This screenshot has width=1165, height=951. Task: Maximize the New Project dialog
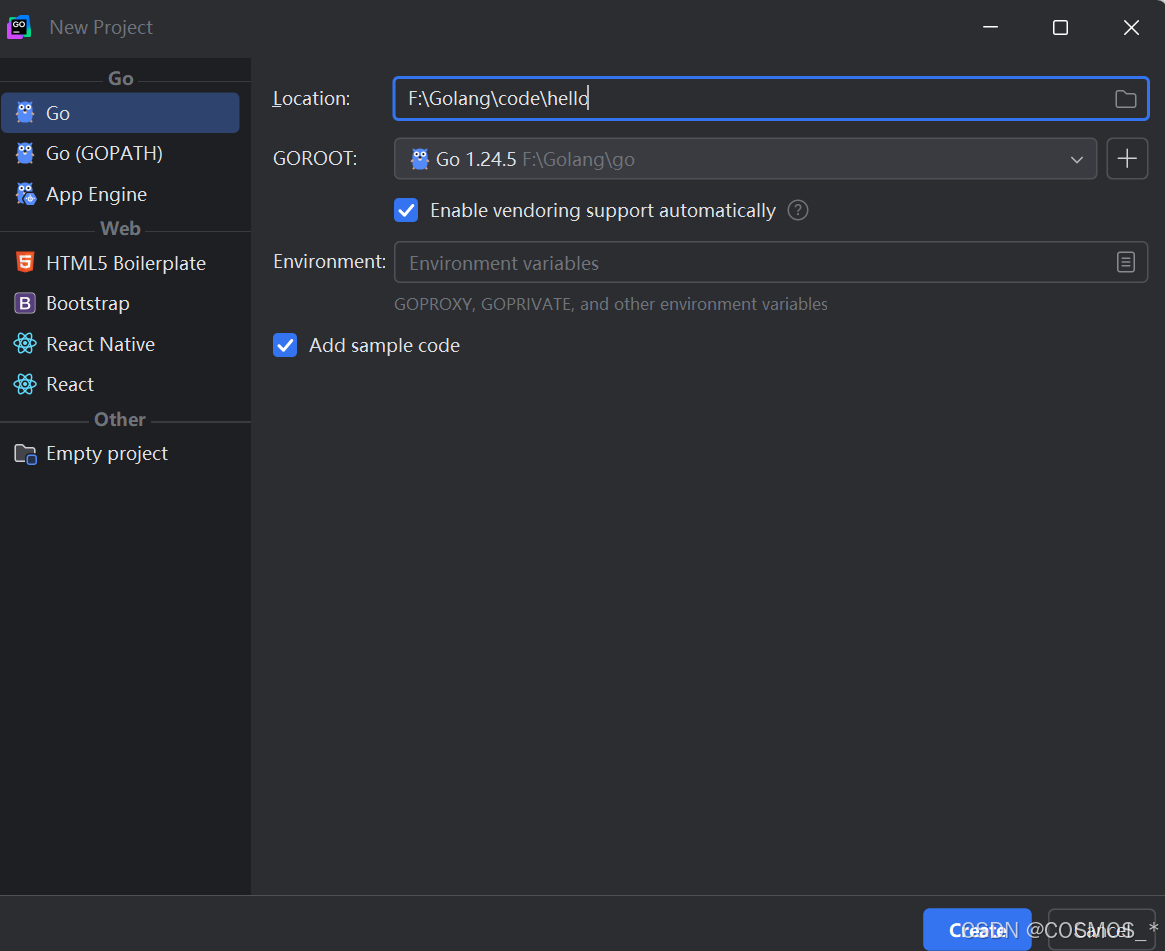1060,27
